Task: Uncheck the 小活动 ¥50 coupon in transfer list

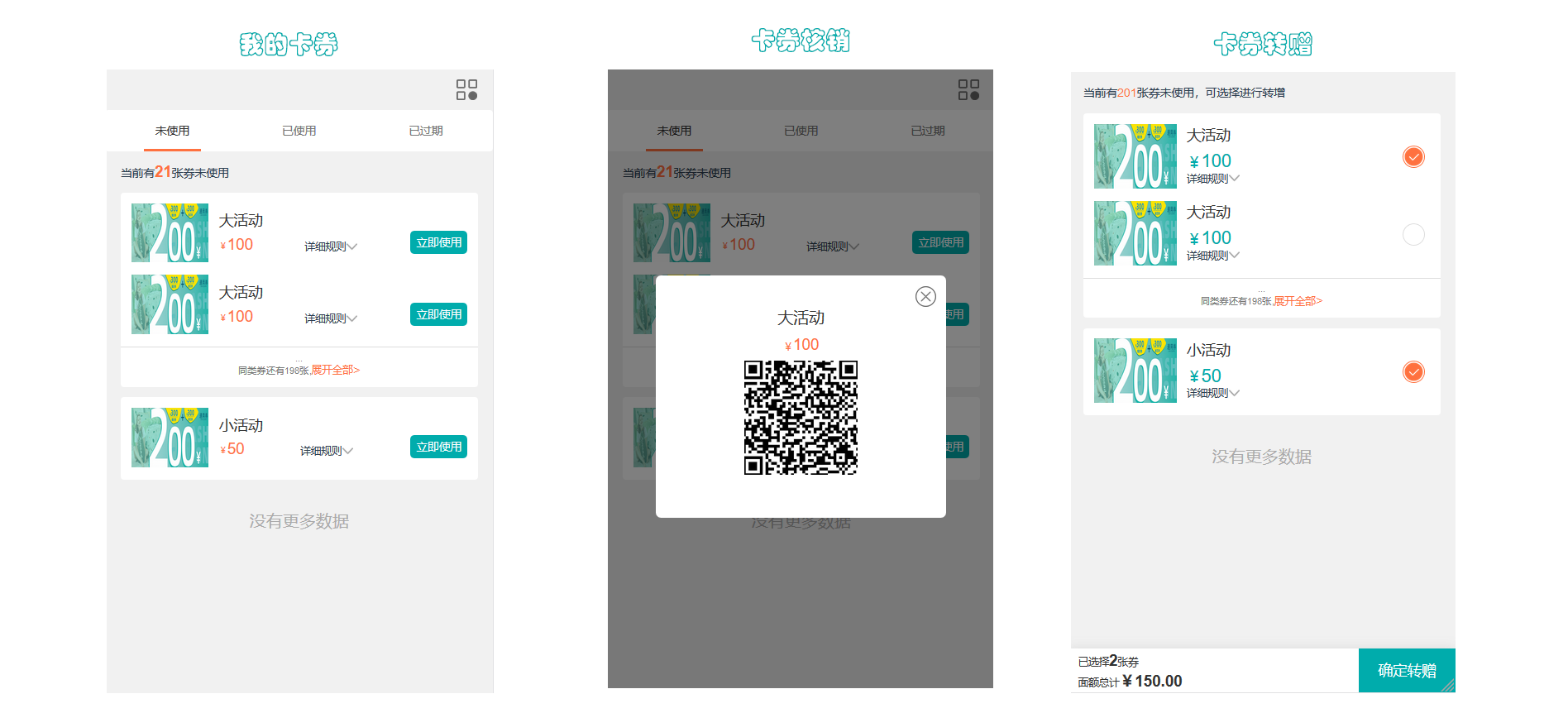Action: pos(1413,372)
